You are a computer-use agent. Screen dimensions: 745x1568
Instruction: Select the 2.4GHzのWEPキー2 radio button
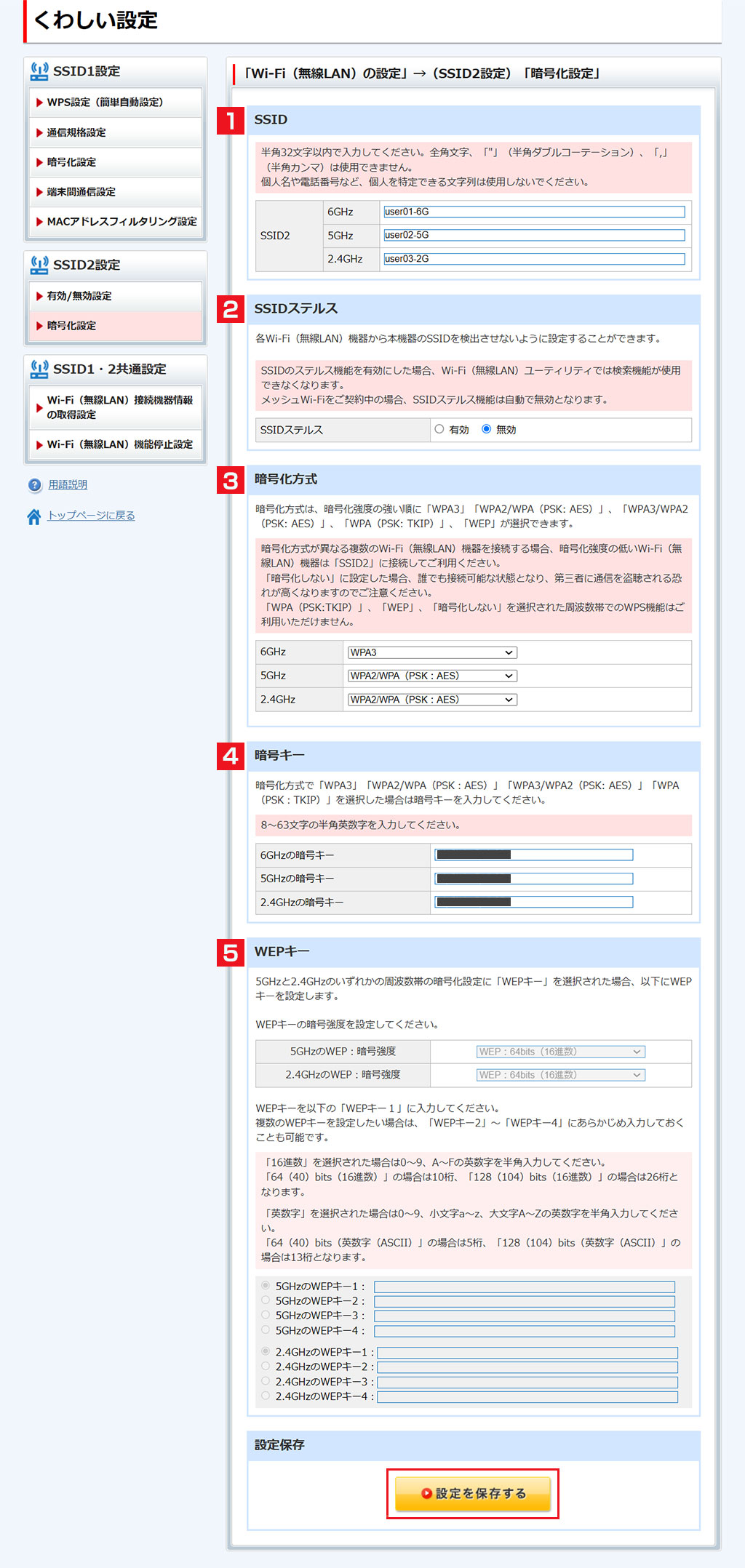coord(266,1366)
